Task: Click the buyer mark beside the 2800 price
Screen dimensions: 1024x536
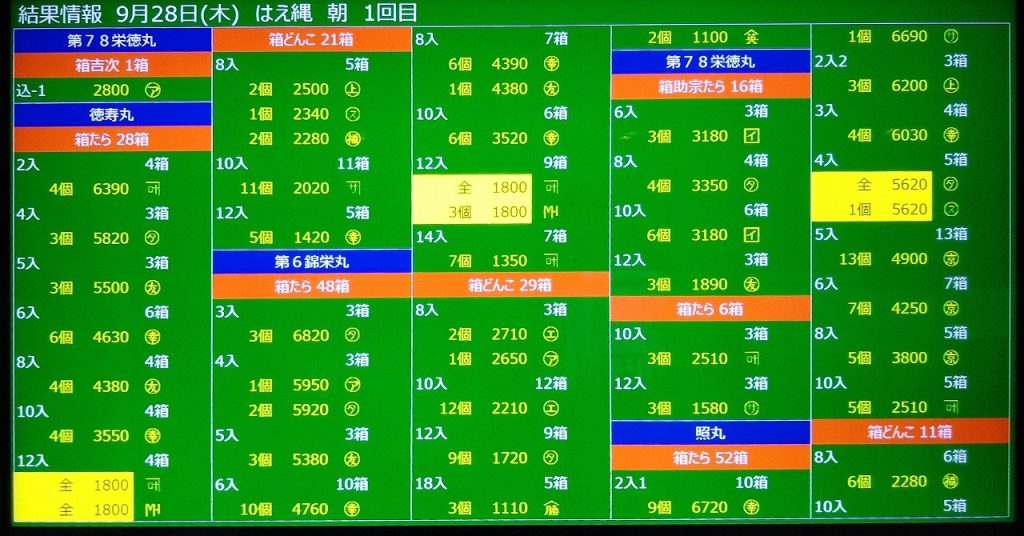Action: tap(153, 90)
